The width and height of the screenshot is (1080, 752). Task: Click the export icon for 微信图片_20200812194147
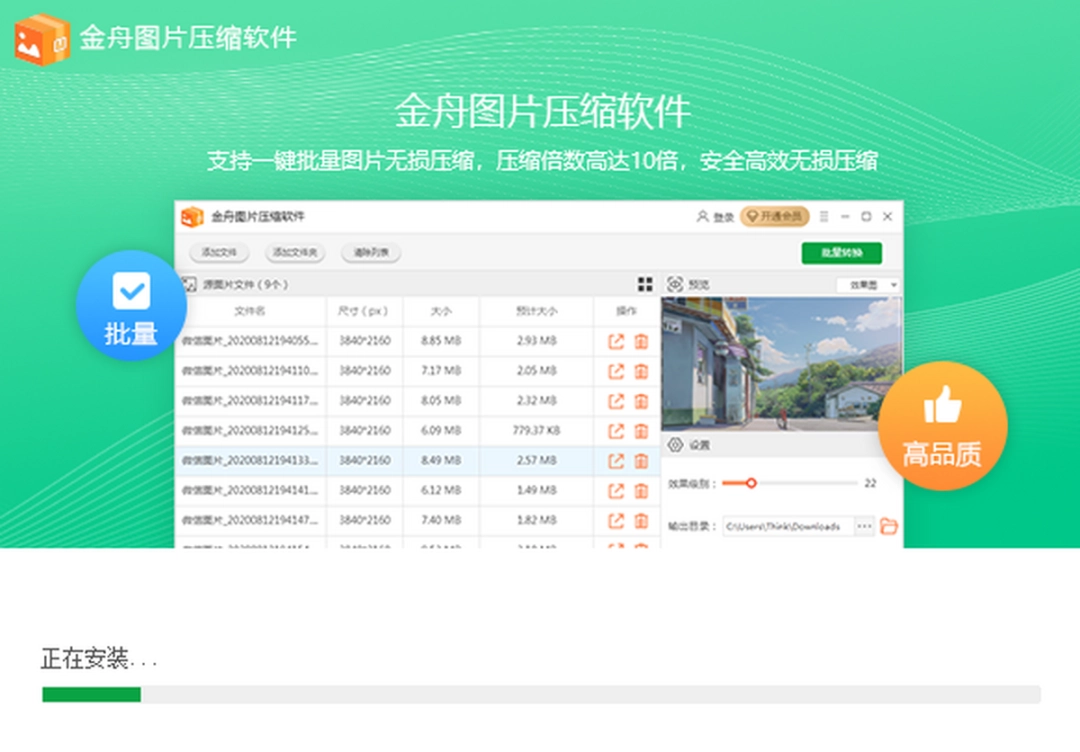click(x=615, y=520)
